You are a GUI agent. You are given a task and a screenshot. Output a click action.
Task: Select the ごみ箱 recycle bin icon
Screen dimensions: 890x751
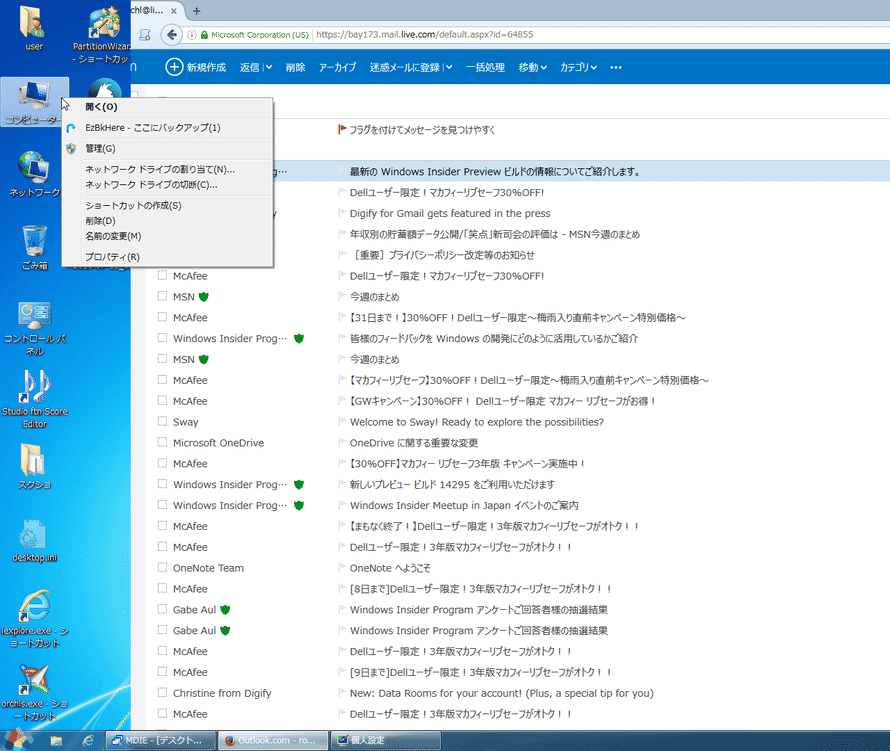point(35,247)
